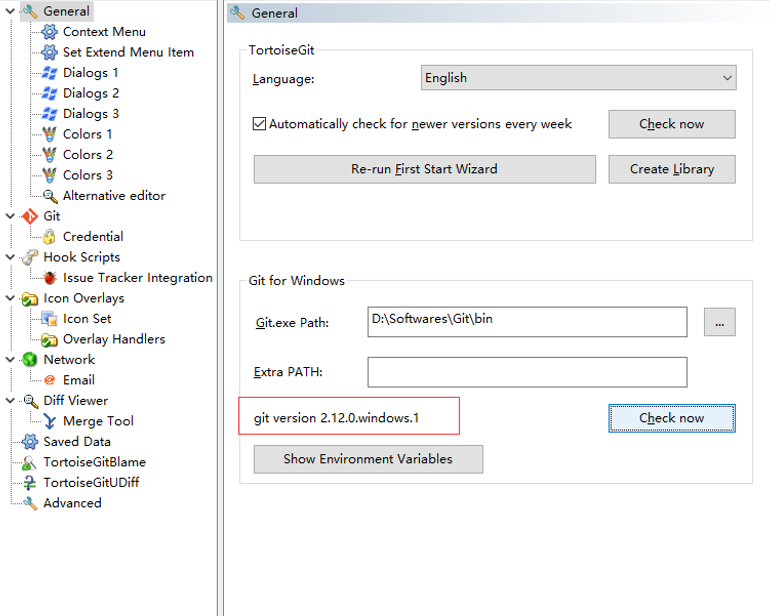Click the Dialogs 1 window icon

[49, 73]
